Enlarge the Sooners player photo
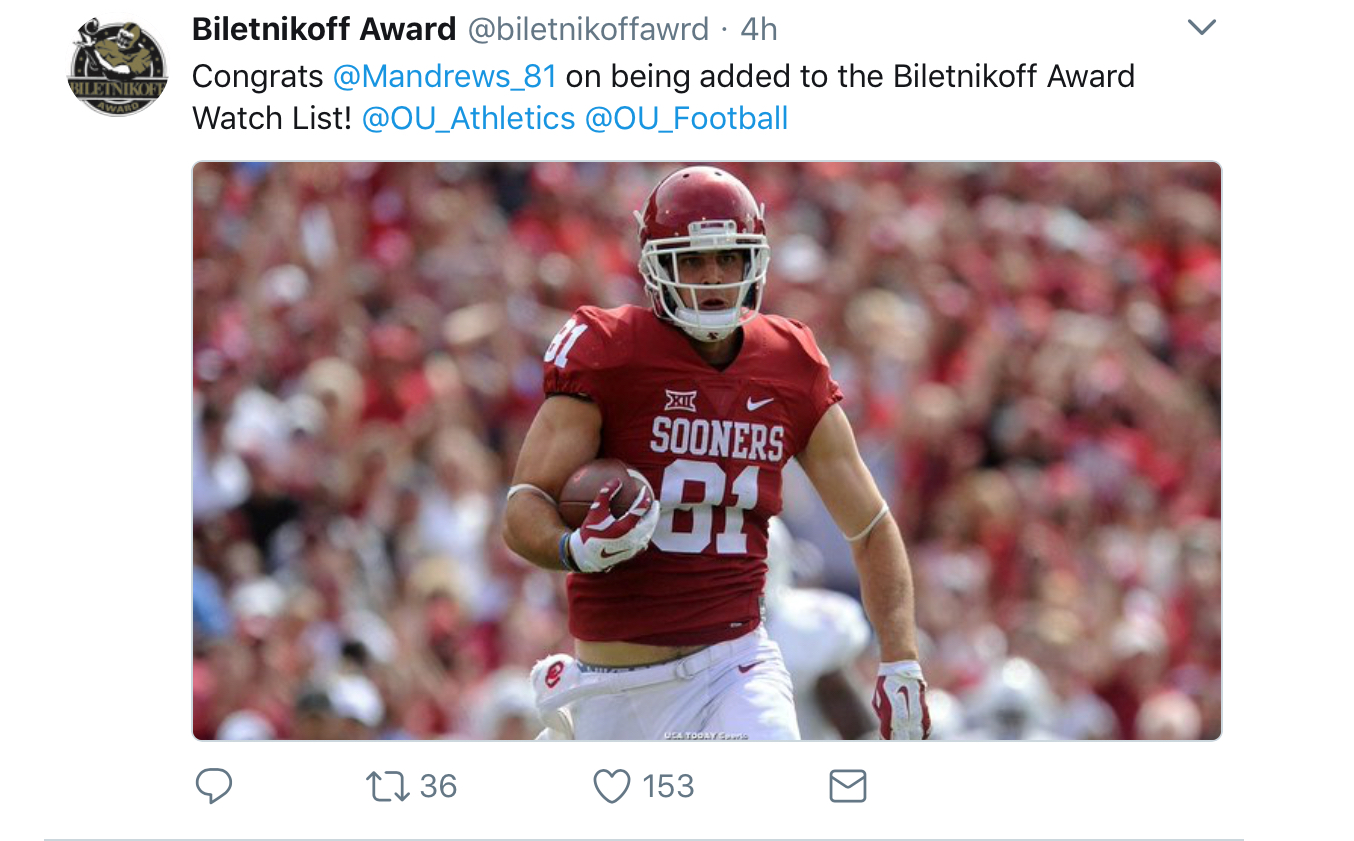Viewport: 1354px width, 841px height. click(x=706, y=450)
